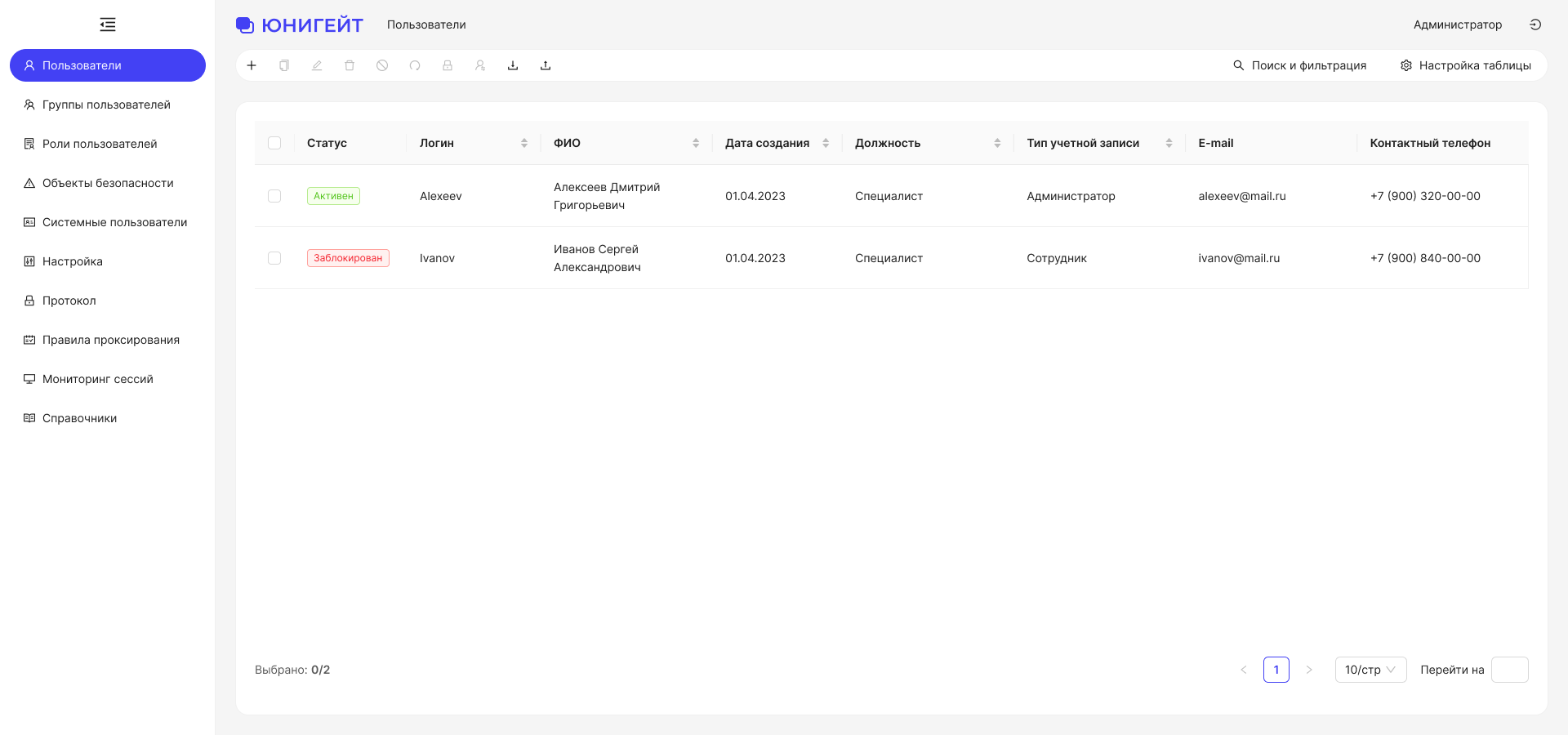Click the trash delete icon in toolbar
1568x735 pixels.
(x=350, y=65)
